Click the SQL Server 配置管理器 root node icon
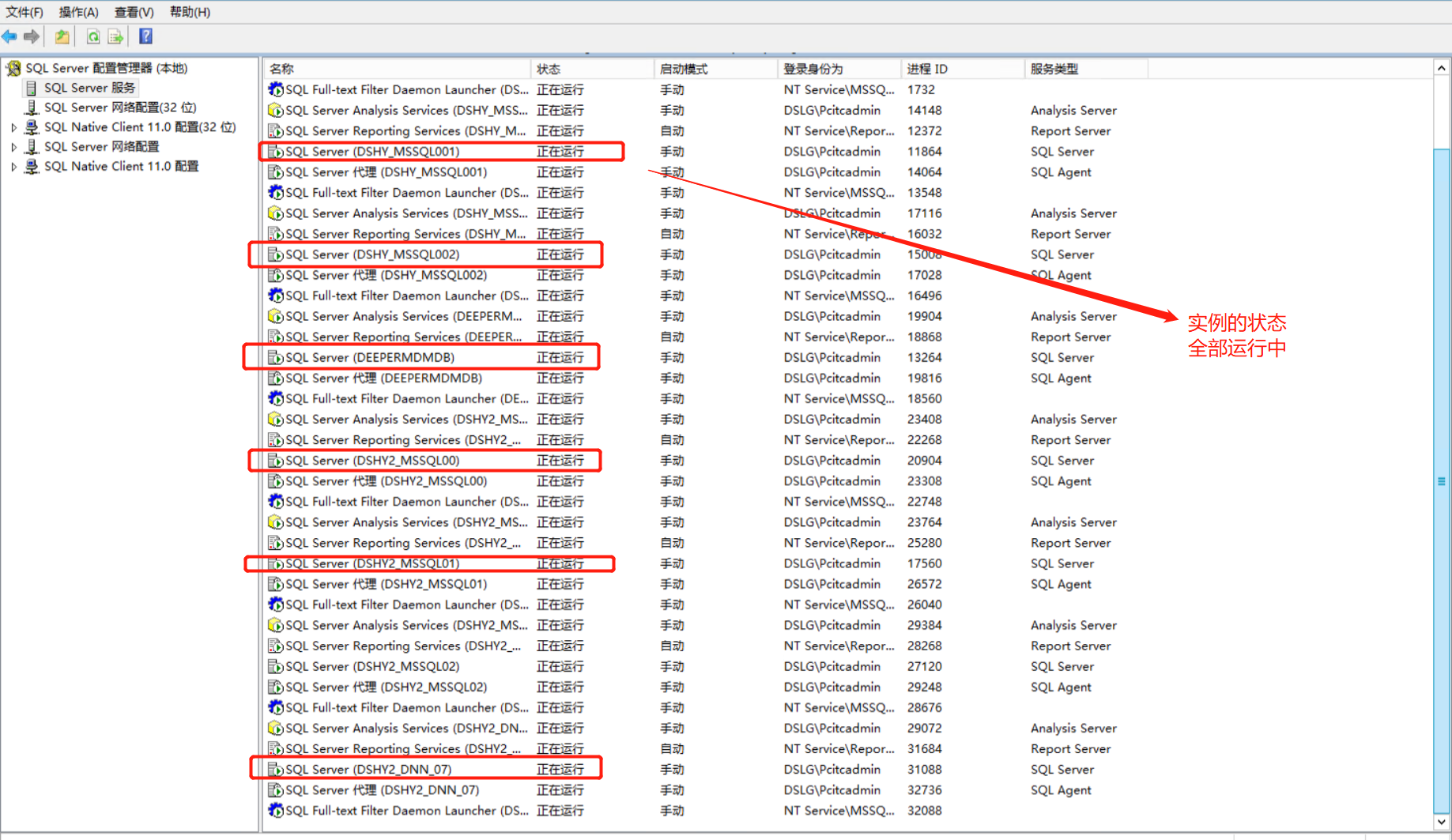The width and height of the screenshot is (1452, 840). [13, 69]
